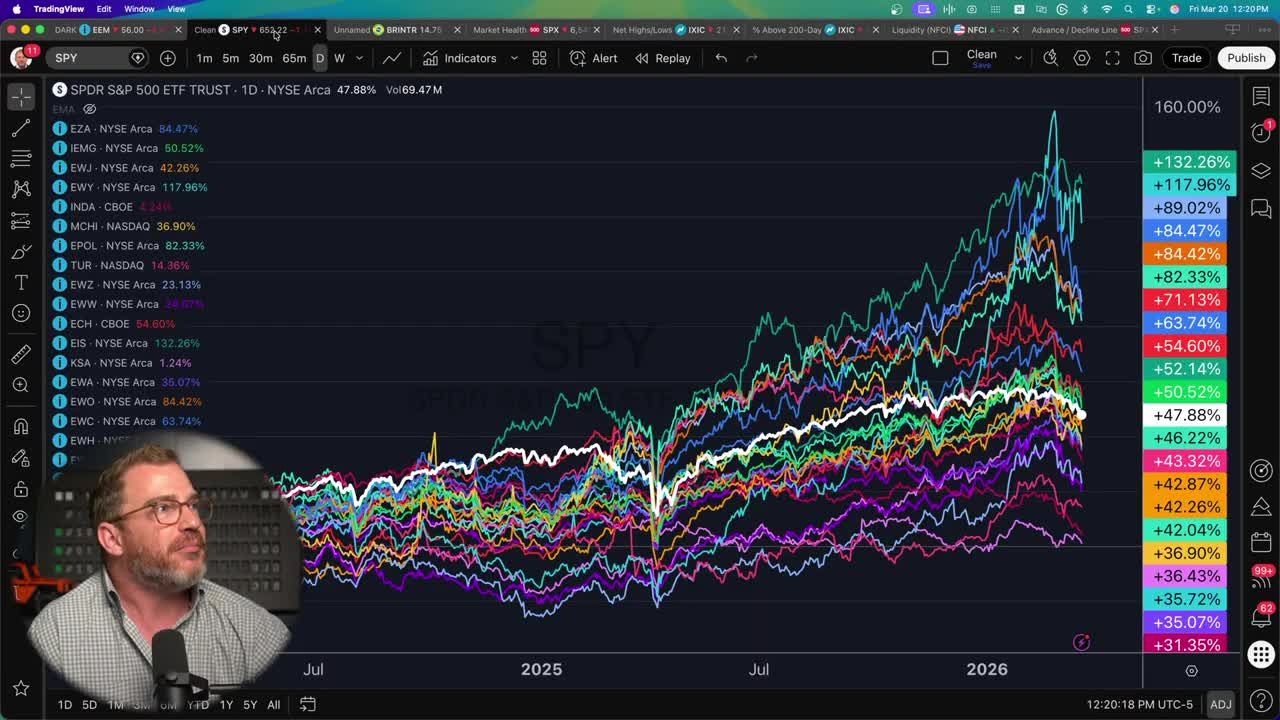Toggle lock all drawing tools
Viewport: 1280px width, 720px height.
click(x=21, y=488)
